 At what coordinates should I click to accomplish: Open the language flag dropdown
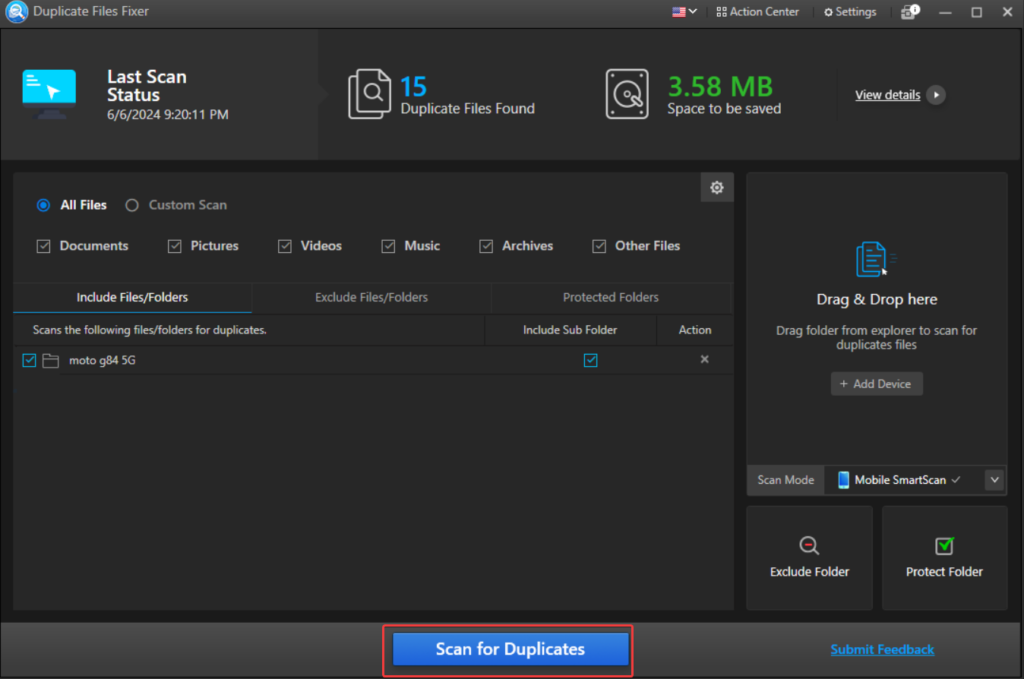[684, 12]
